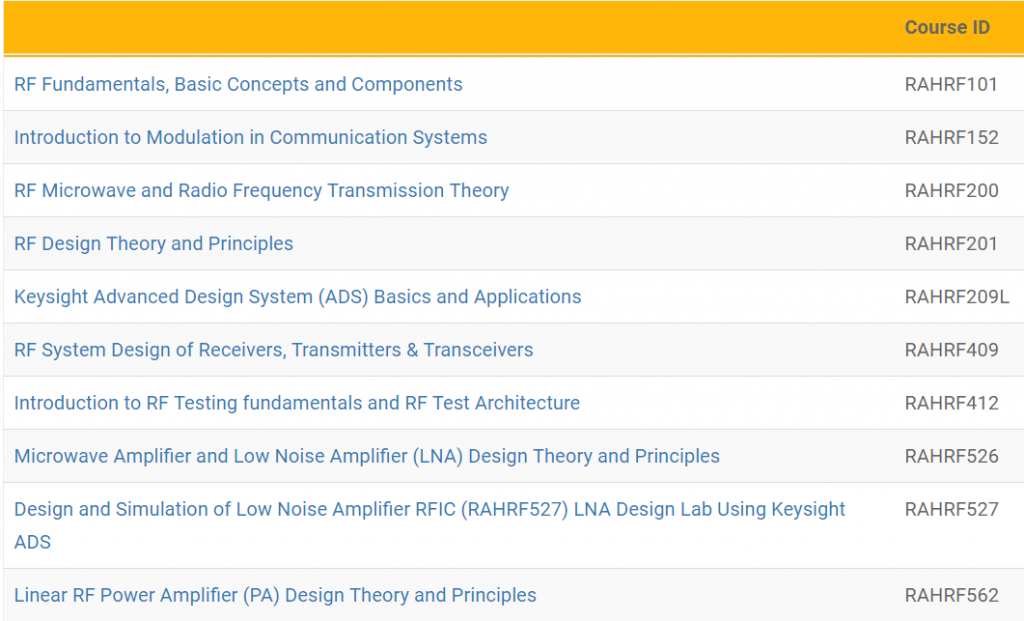The height and width of the screenshot is (621, 1024).
Task: Open RF Fundamentals, Basic Concepts and Components link
Action: coord(238,85)
